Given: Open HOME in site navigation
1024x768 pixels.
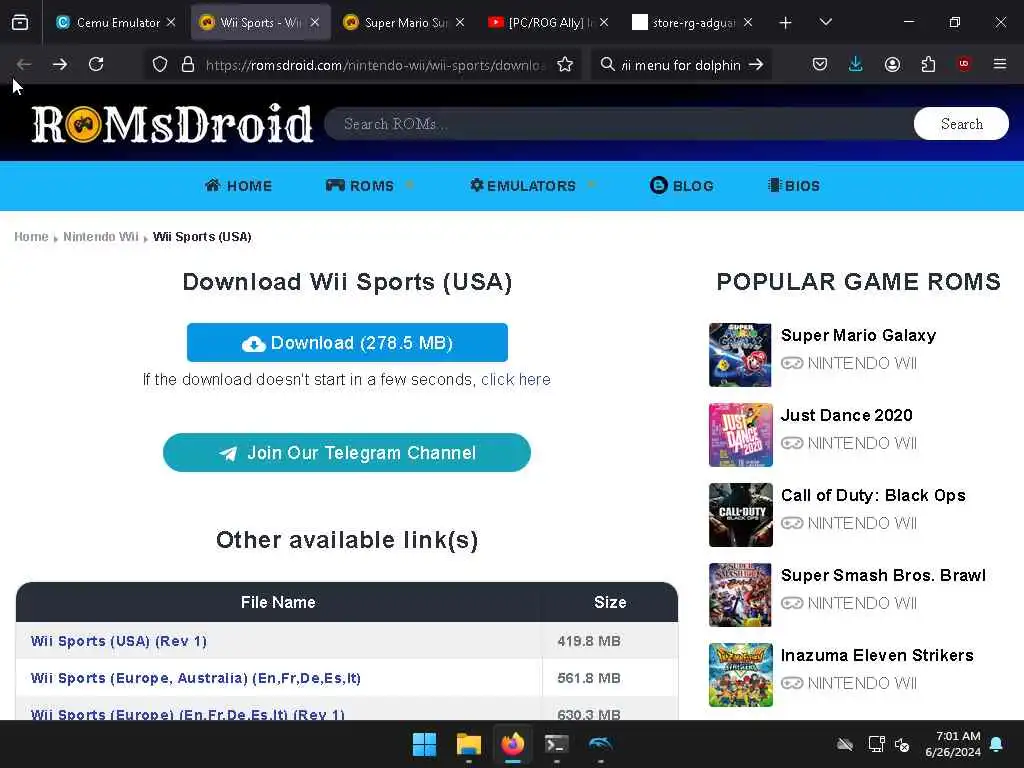Looking at the screenshot, I should pos(238,186).
